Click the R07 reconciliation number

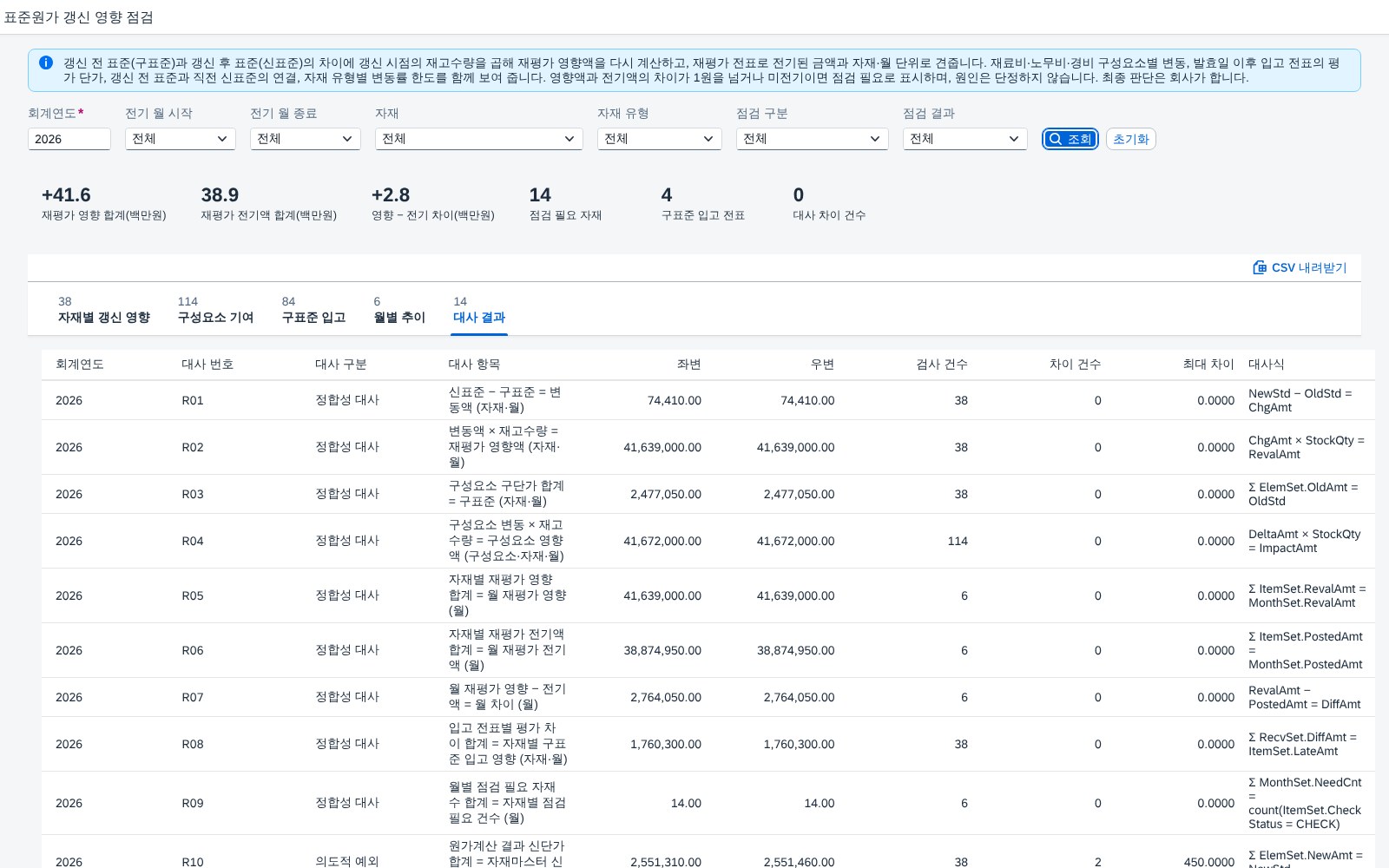(193, 697)
